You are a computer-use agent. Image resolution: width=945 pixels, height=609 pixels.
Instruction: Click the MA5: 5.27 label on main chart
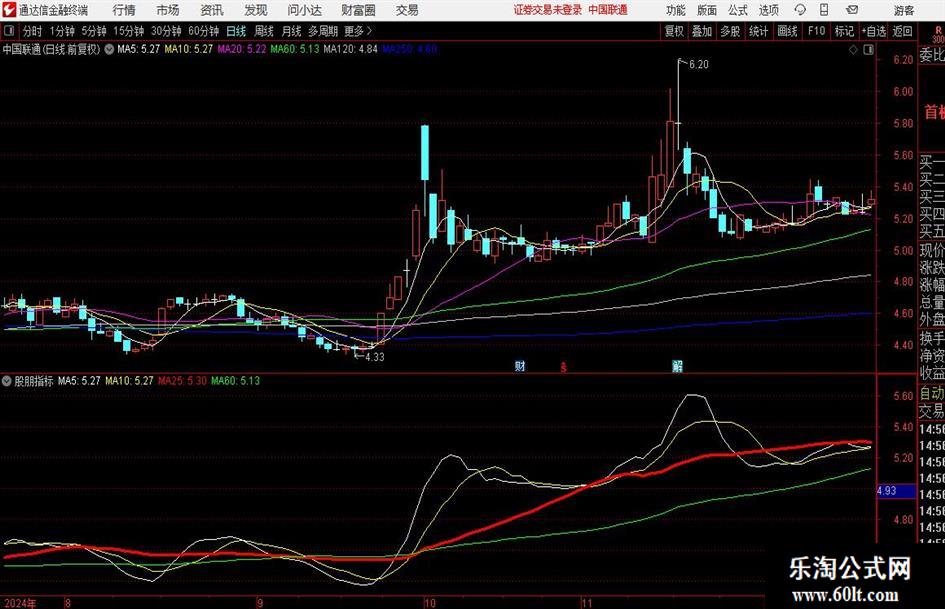(139, 49)
